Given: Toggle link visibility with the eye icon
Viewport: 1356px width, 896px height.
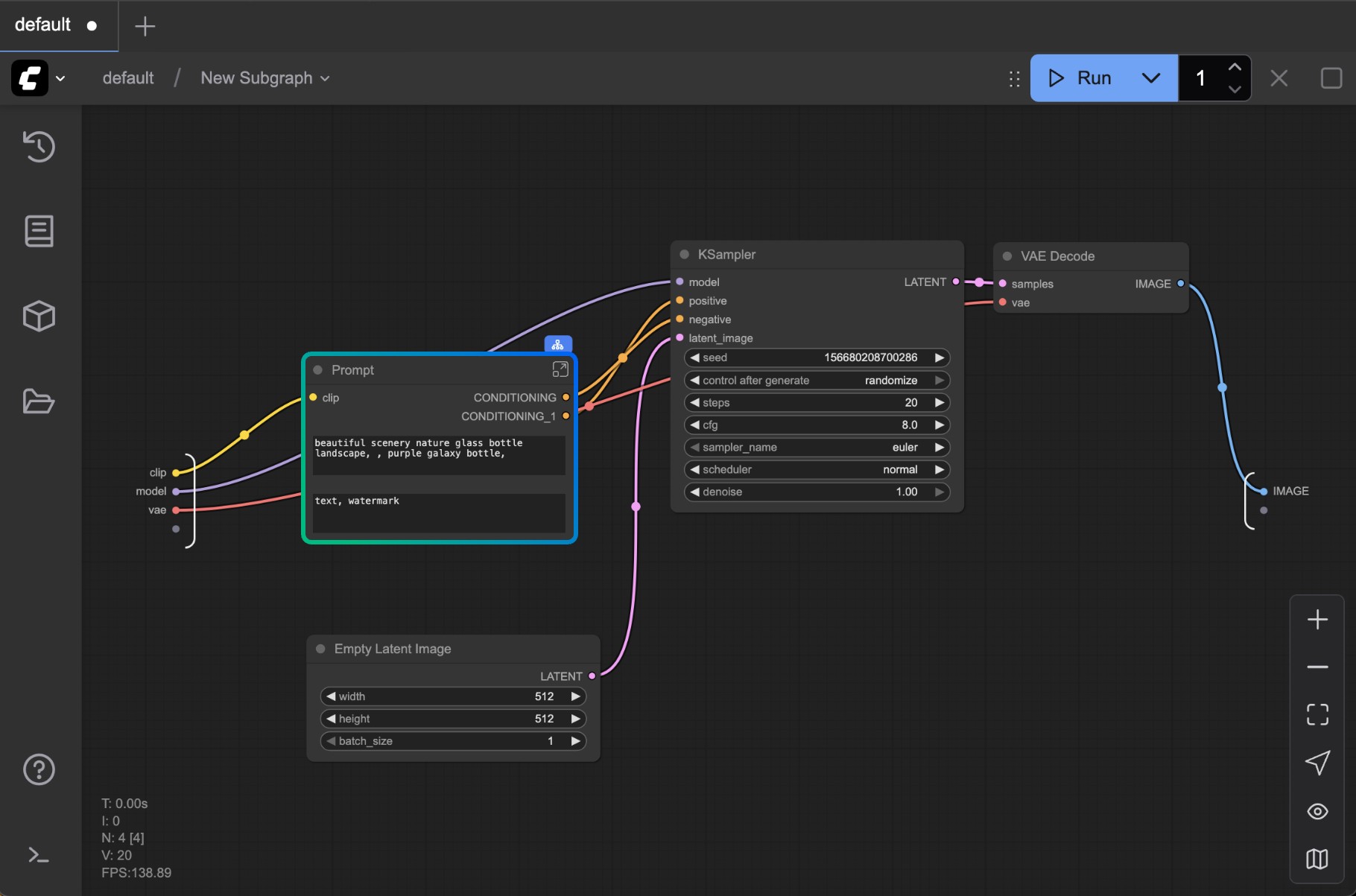Looking at the screenshot, I should point(1317,811).
